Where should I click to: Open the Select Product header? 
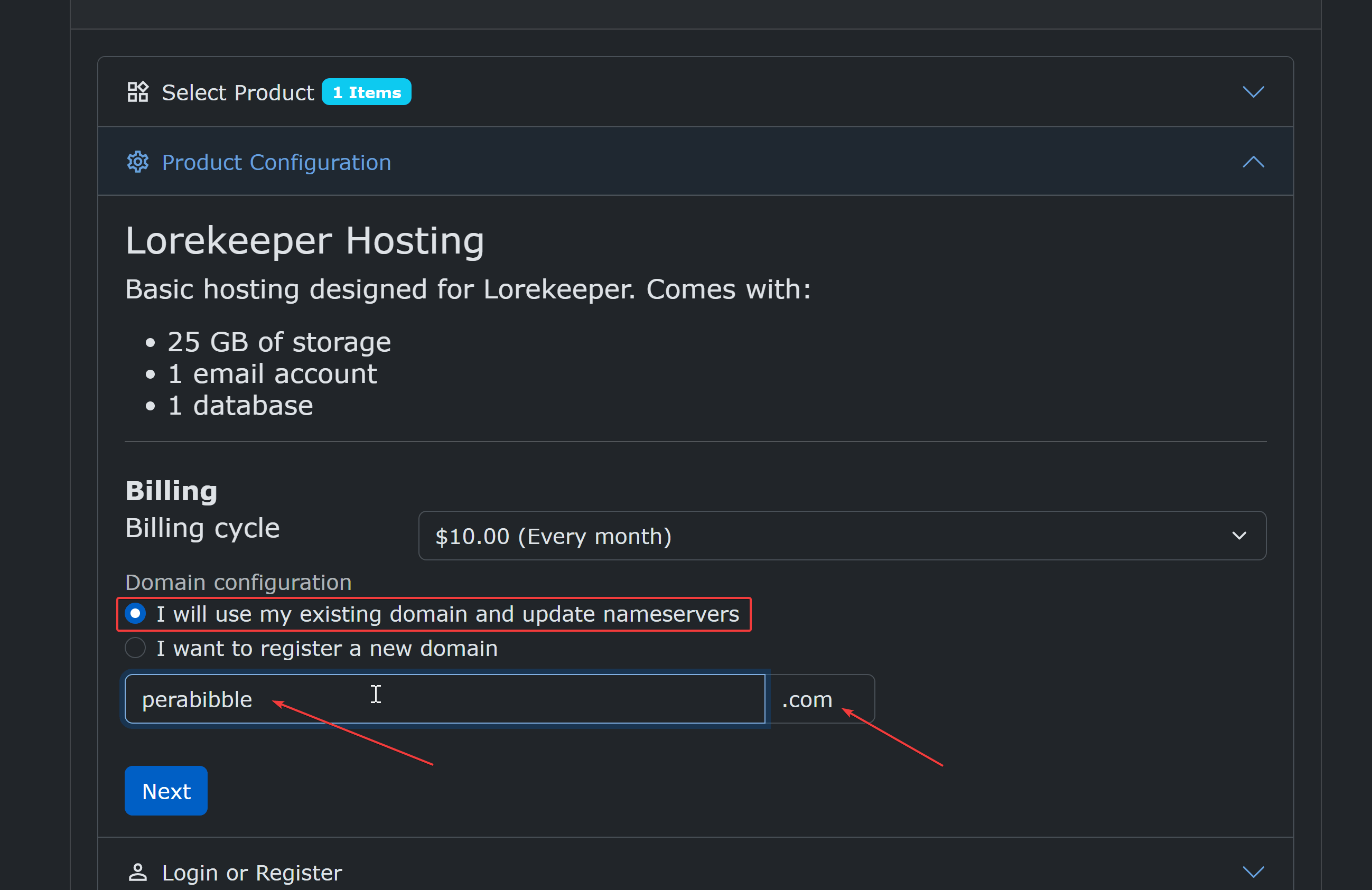(238, 93)
